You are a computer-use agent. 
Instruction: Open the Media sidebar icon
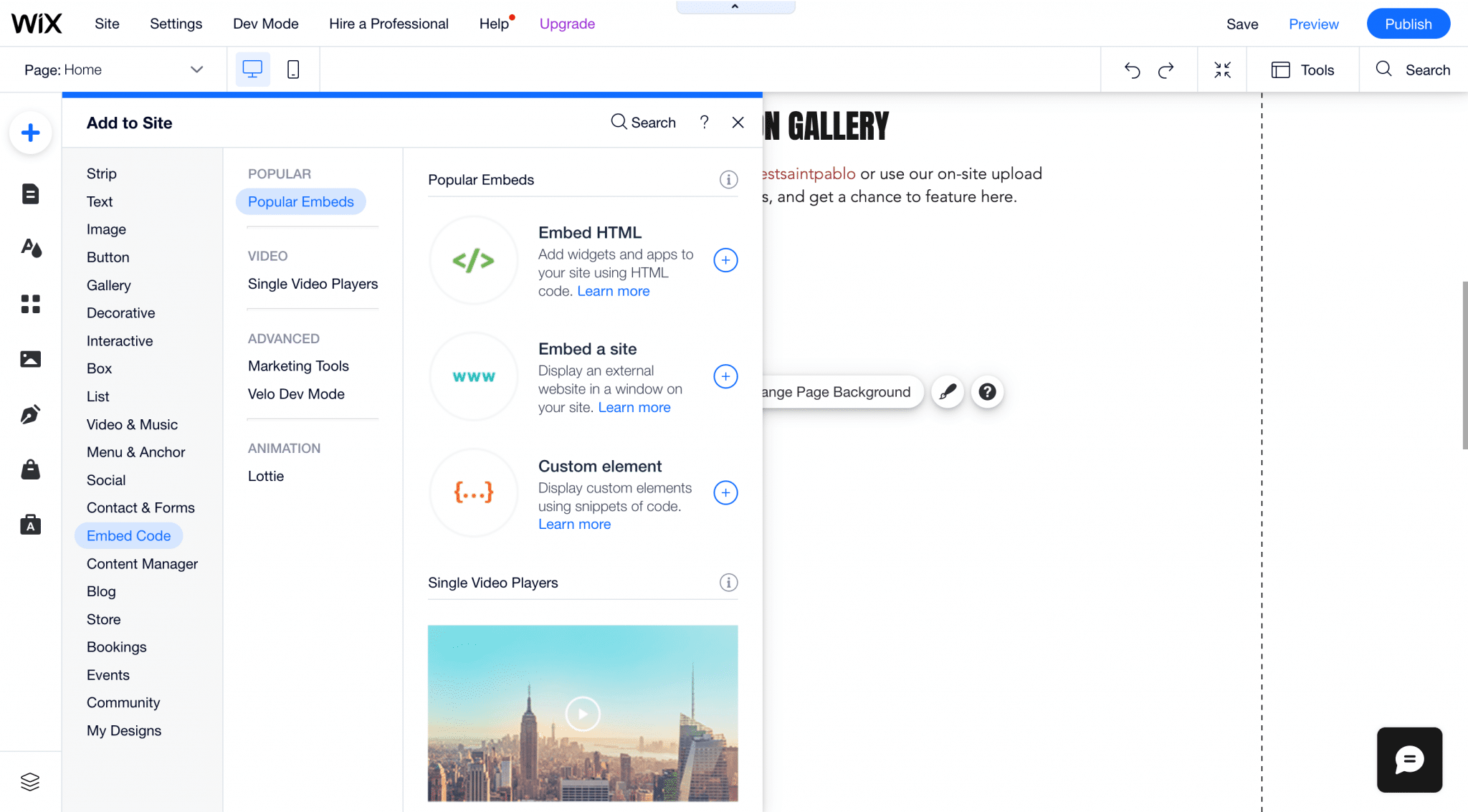30,359
